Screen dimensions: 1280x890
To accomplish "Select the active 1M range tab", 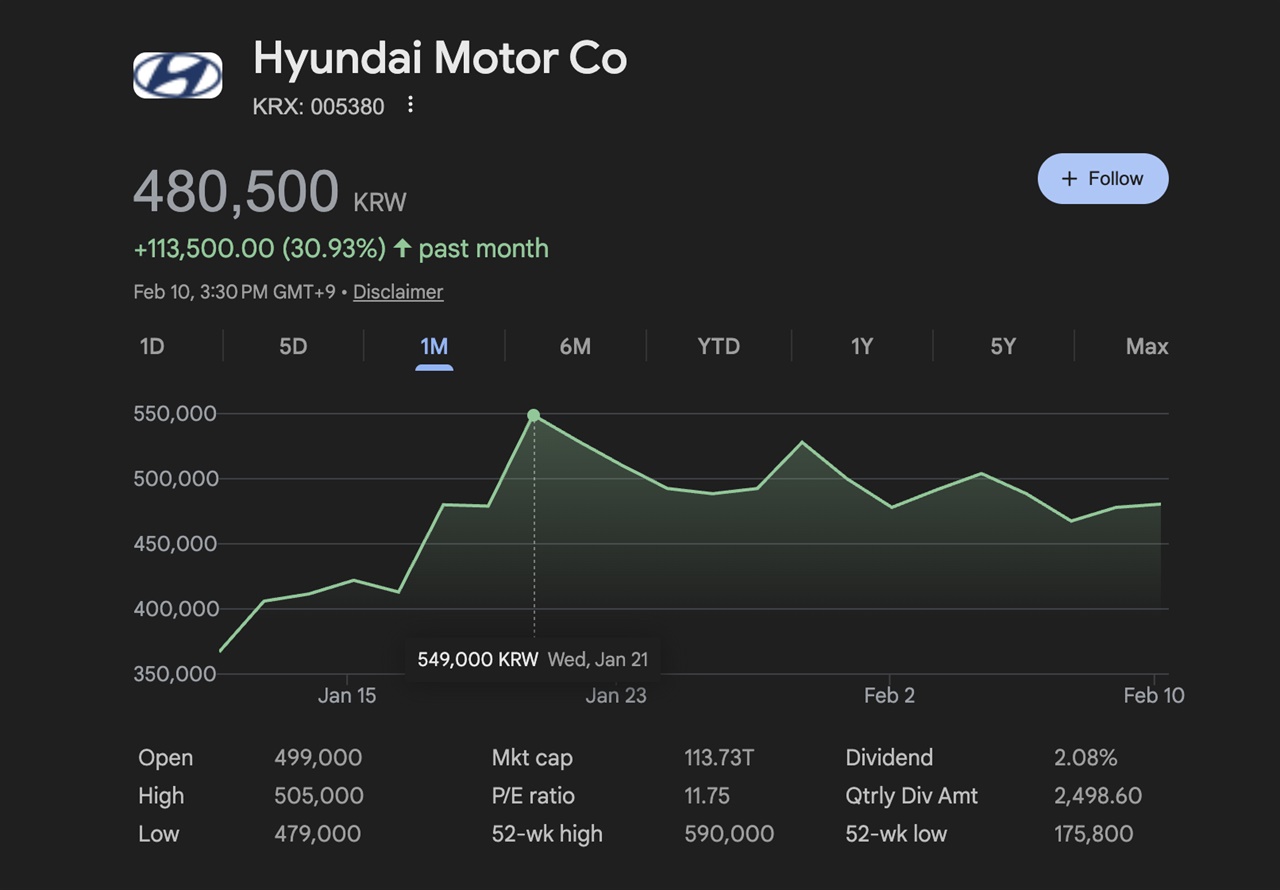I will (x=434, y=346).
